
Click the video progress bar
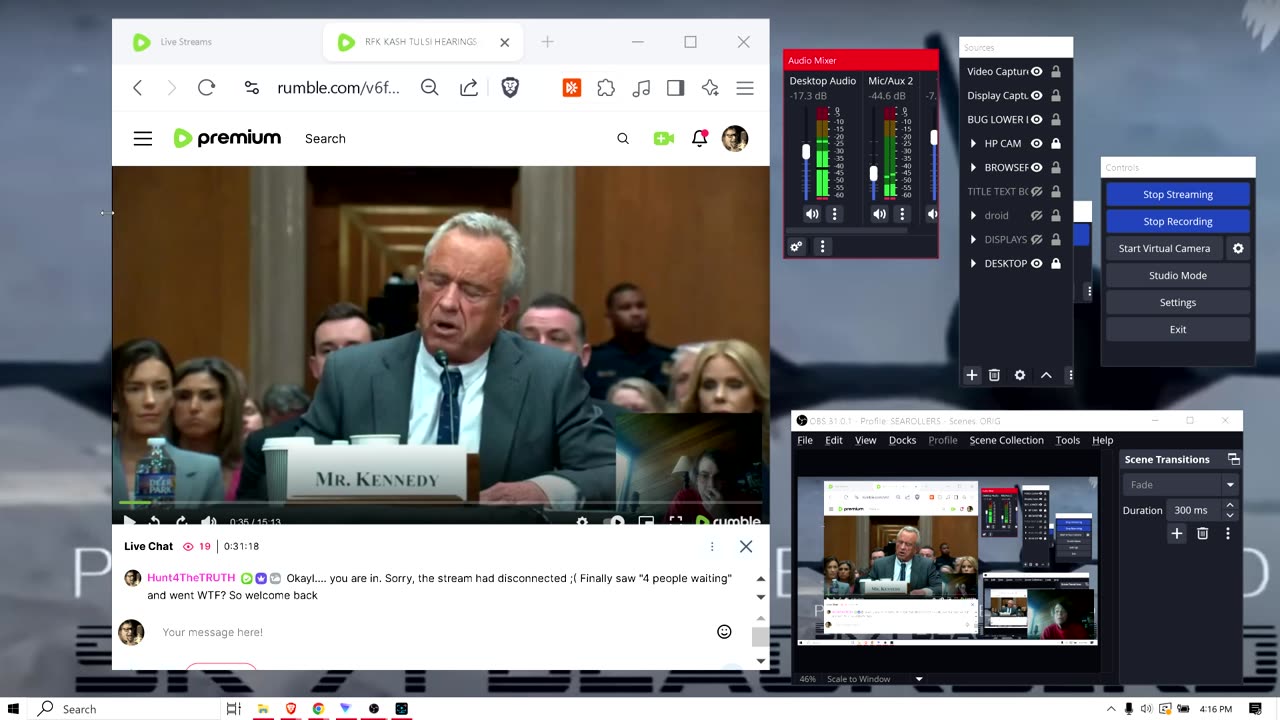coord(440,502)
